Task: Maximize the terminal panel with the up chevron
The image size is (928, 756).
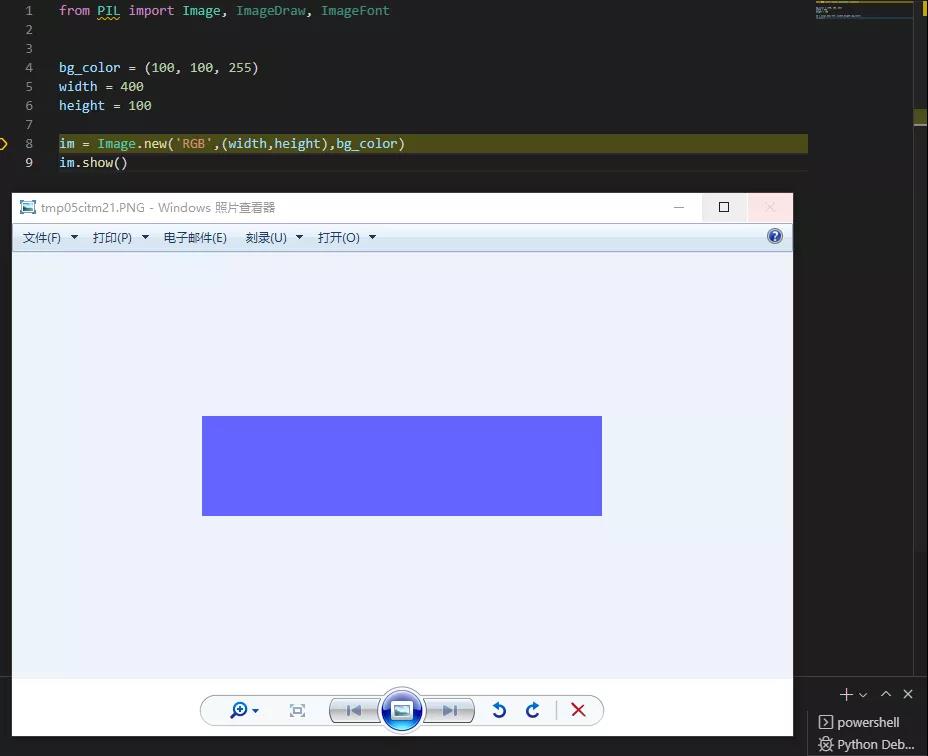Action: point(886,694)
